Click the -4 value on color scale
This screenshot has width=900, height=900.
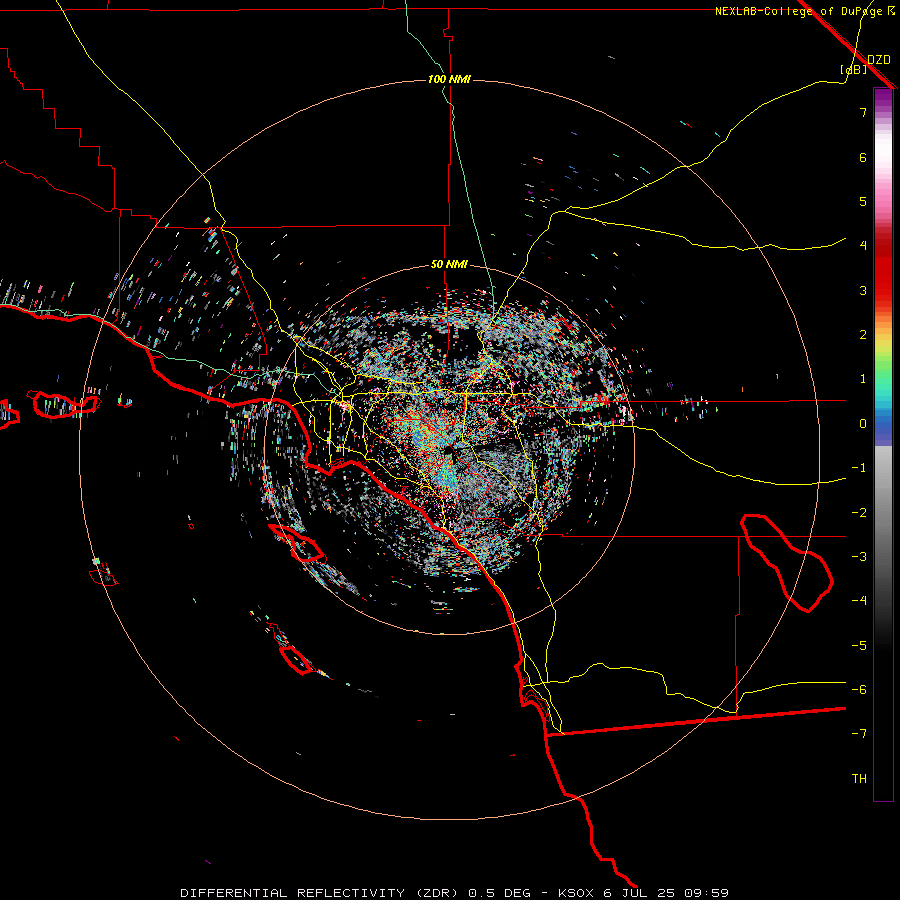point(859,600)
